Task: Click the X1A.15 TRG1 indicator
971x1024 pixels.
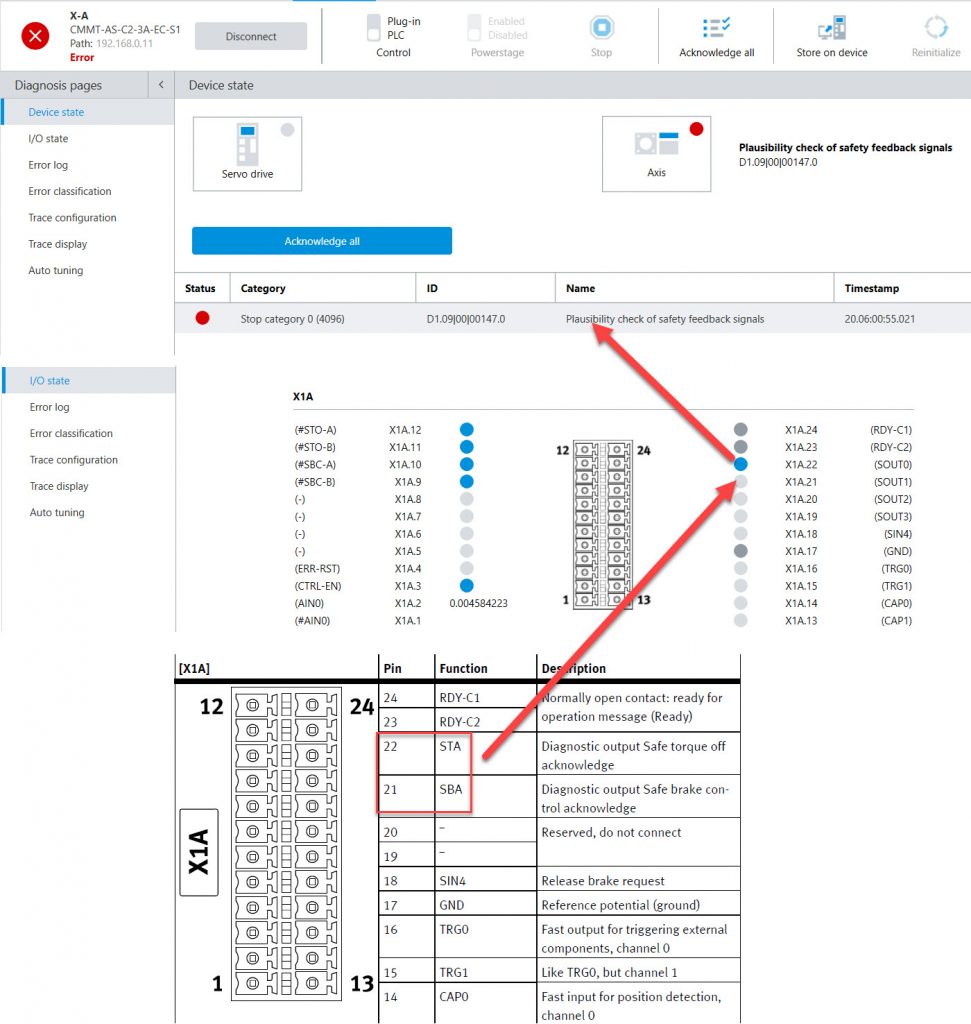Action: click(740, 585)
